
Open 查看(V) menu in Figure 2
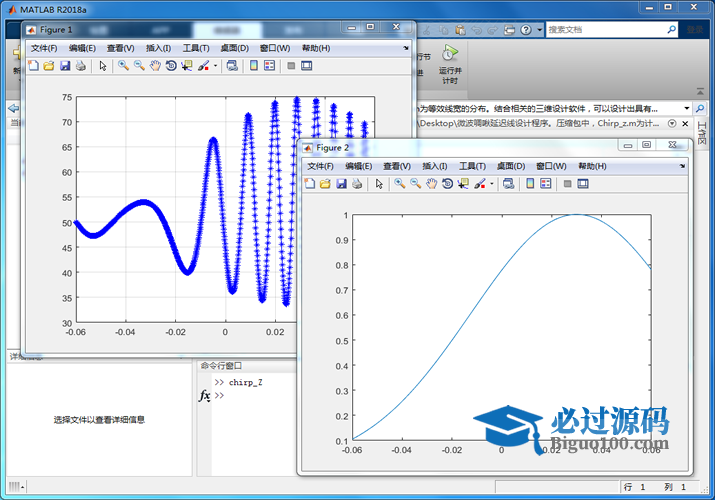[x=397, y=166]
